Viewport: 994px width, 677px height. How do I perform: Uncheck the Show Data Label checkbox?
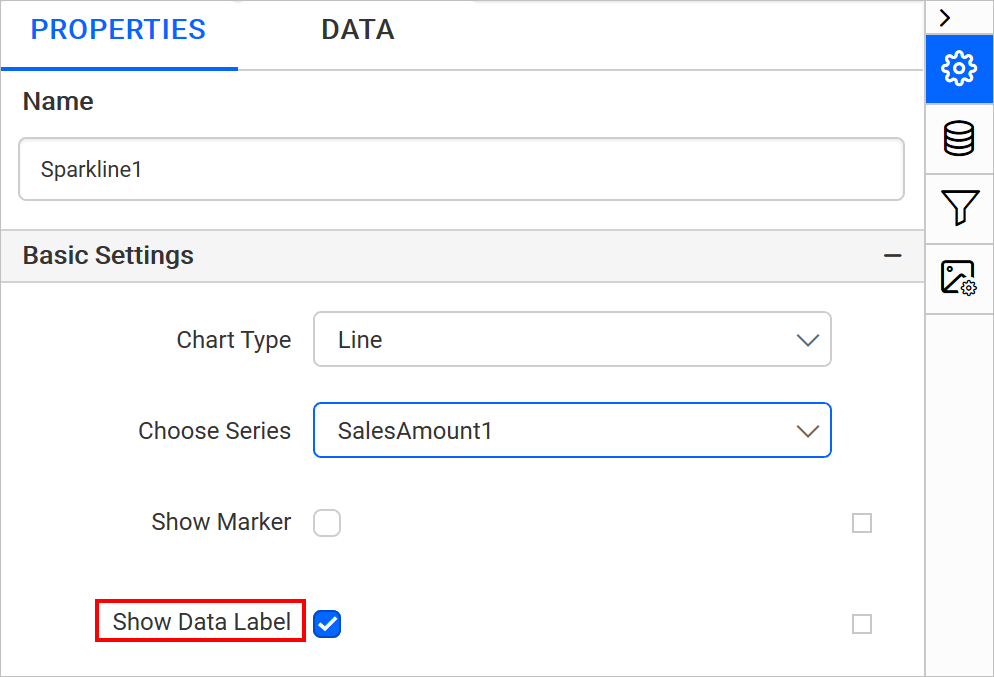tap(327, 624)
